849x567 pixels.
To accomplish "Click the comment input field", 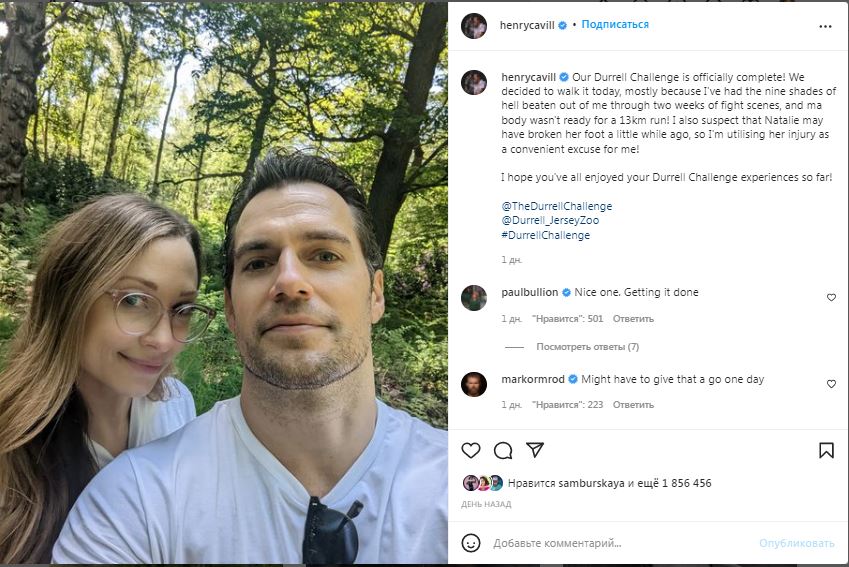I will 620,543.
